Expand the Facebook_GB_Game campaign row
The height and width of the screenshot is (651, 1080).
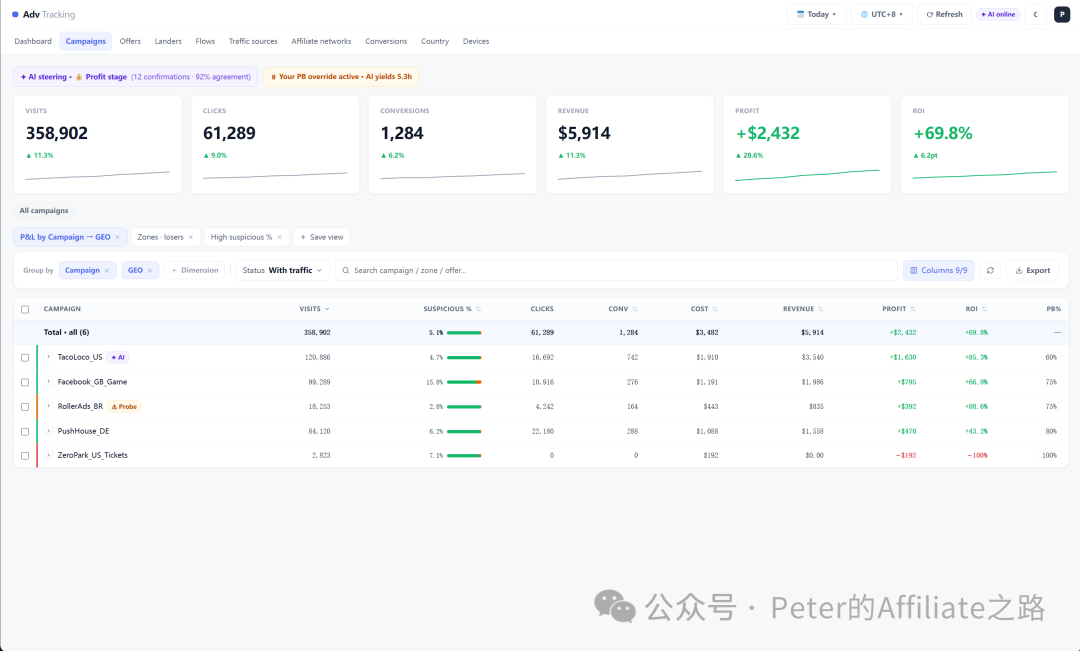pos(49,382)
